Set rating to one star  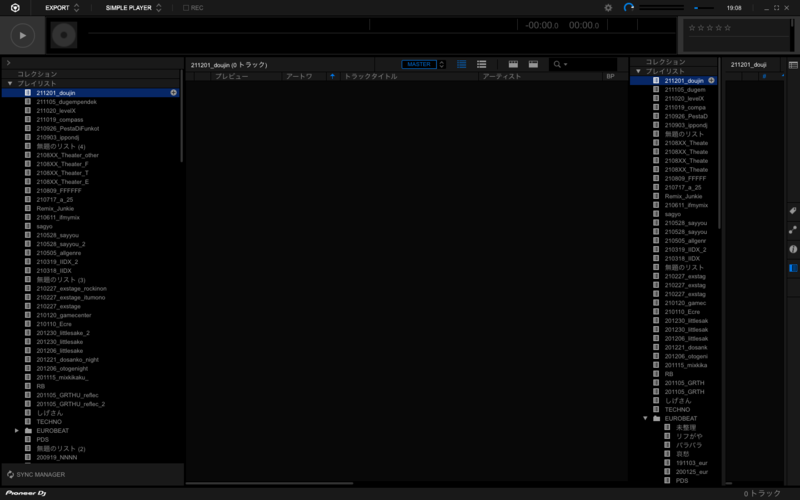pyautogui.click(x=692, y=28)
